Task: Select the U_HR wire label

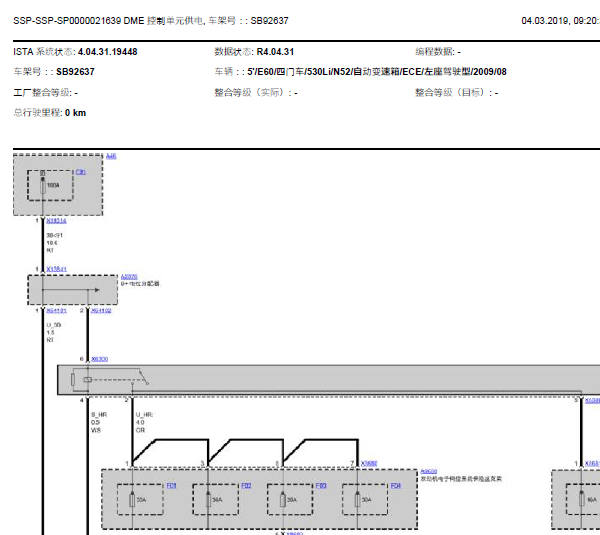Action: 144,415
